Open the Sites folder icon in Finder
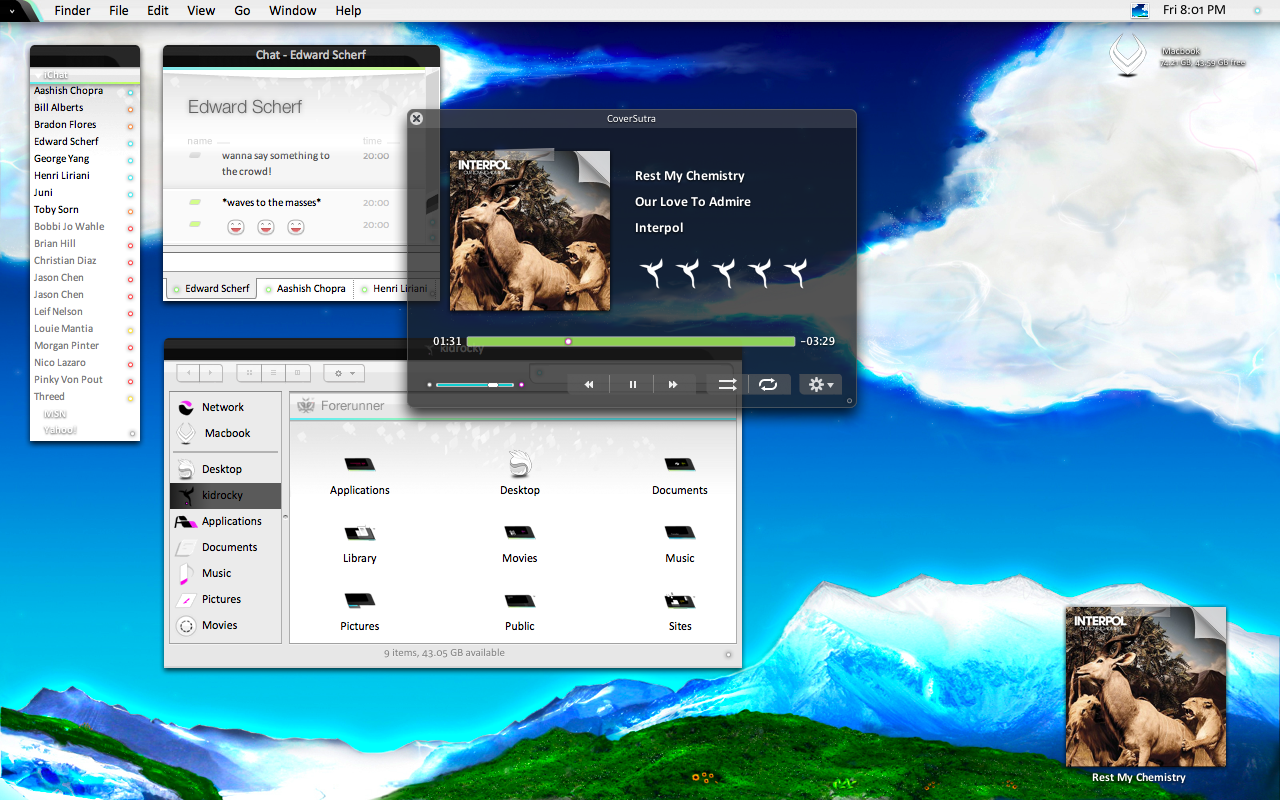The image size is (1280, 800). (680, 601)
